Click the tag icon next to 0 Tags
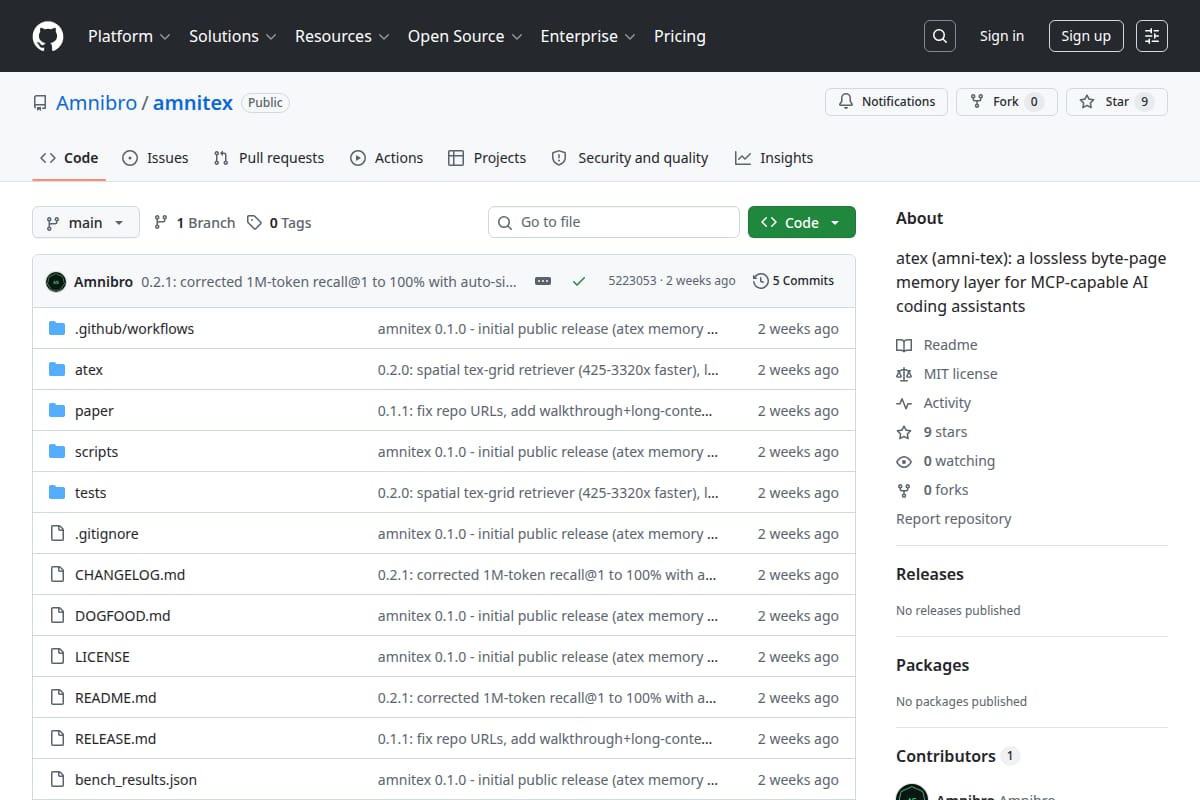1200x800 pixels. (255, 222)
